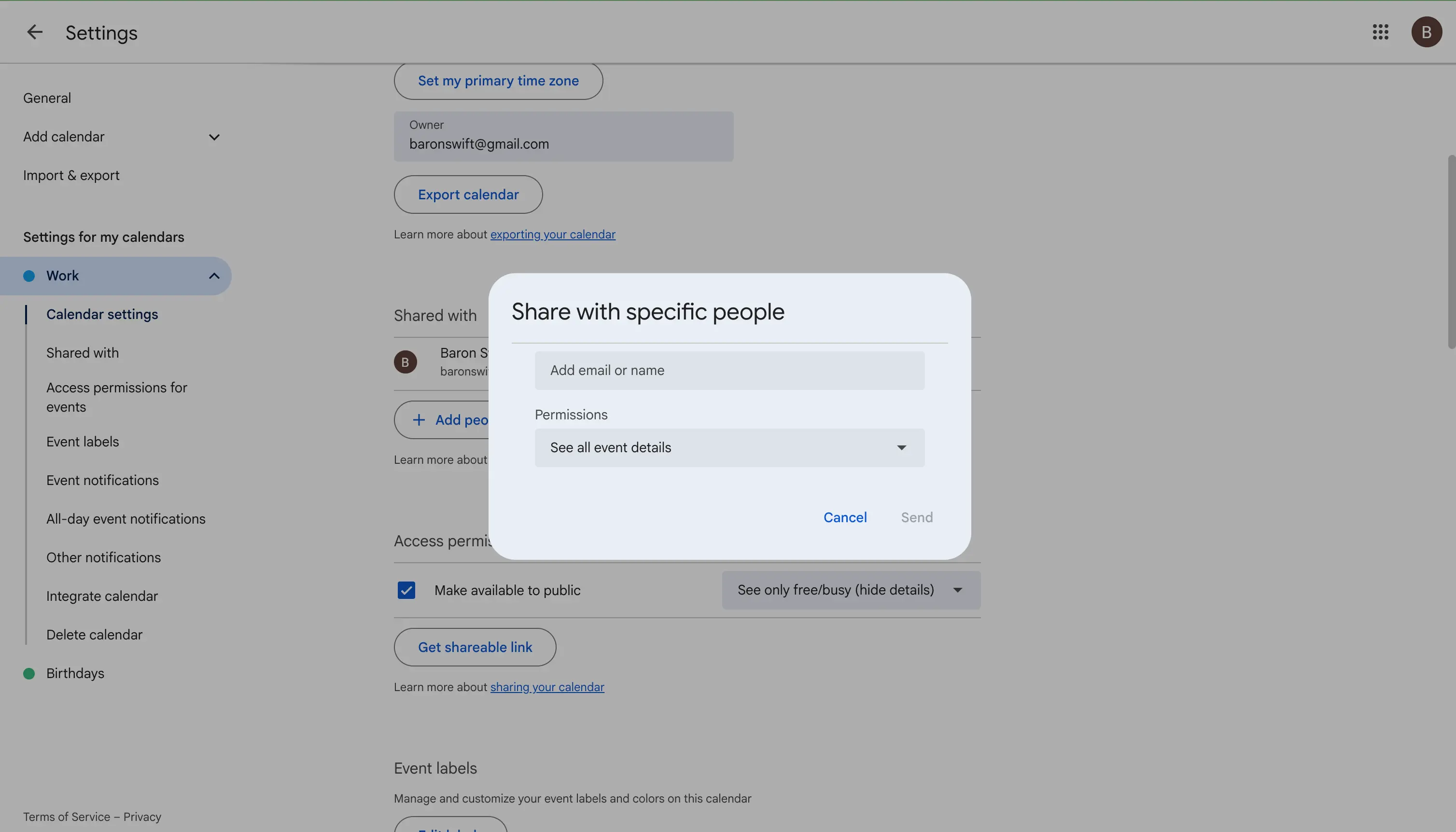Click the plus icon on Add people button
The width and height of the screenshot is (1456, 832).
pos(419,420)
